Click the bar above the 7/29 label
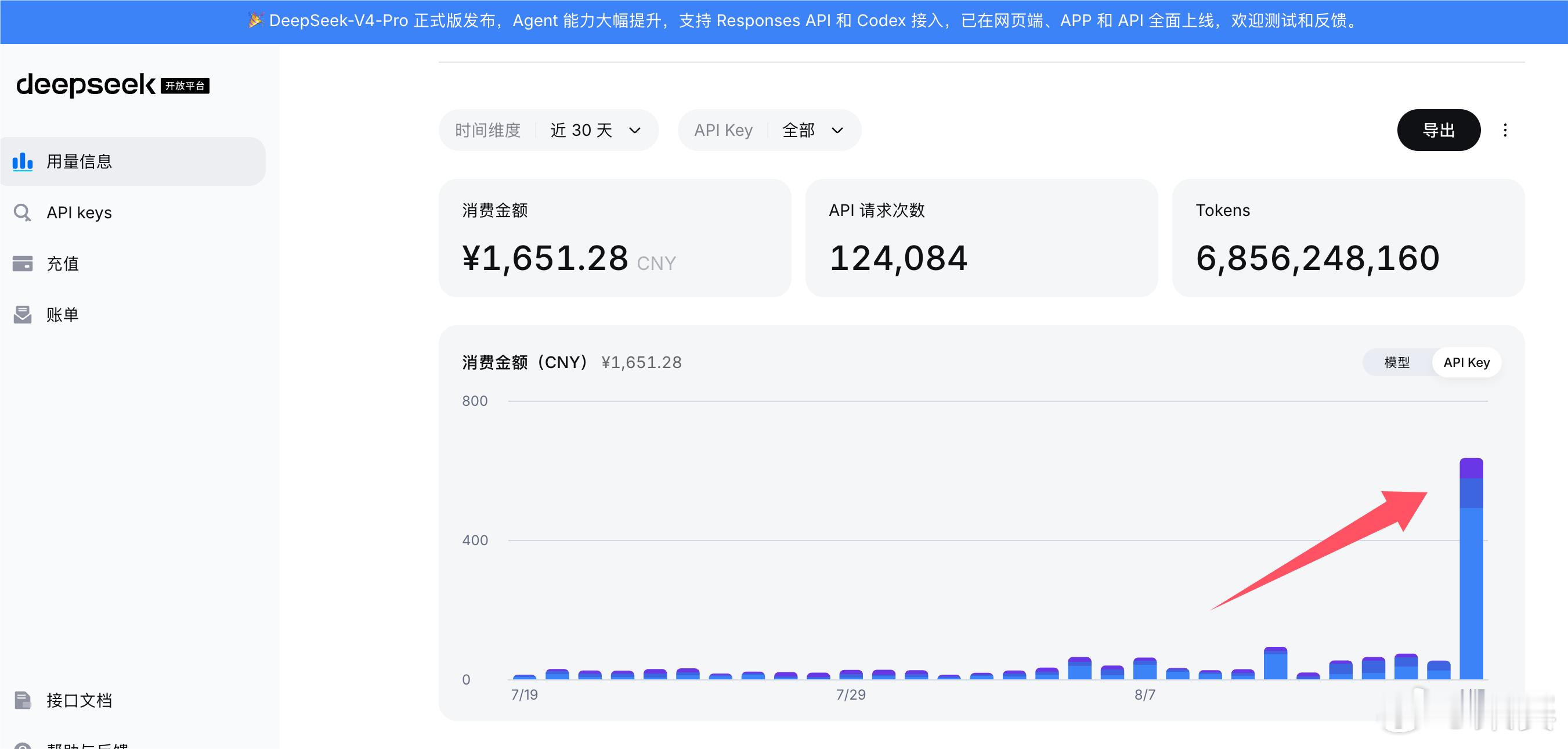Screen dimensions: 1568x749 pyautogui.click(x=851, y=675)
